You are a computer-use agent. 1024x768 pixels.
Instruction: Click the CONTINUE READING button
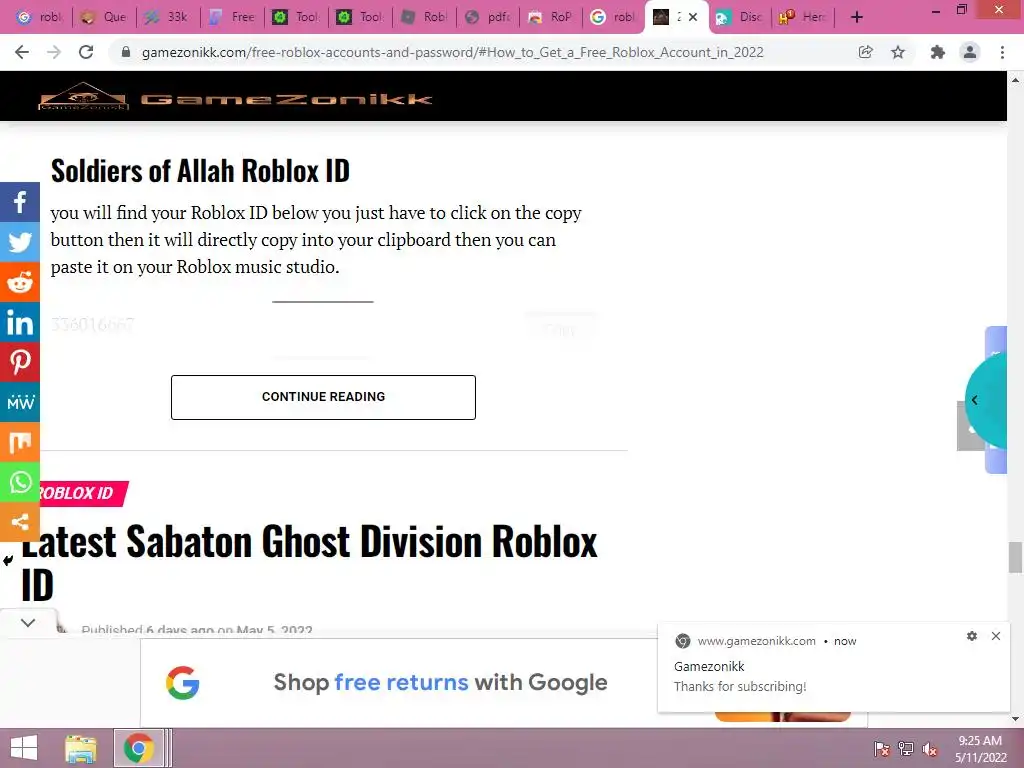coord(323,397)
